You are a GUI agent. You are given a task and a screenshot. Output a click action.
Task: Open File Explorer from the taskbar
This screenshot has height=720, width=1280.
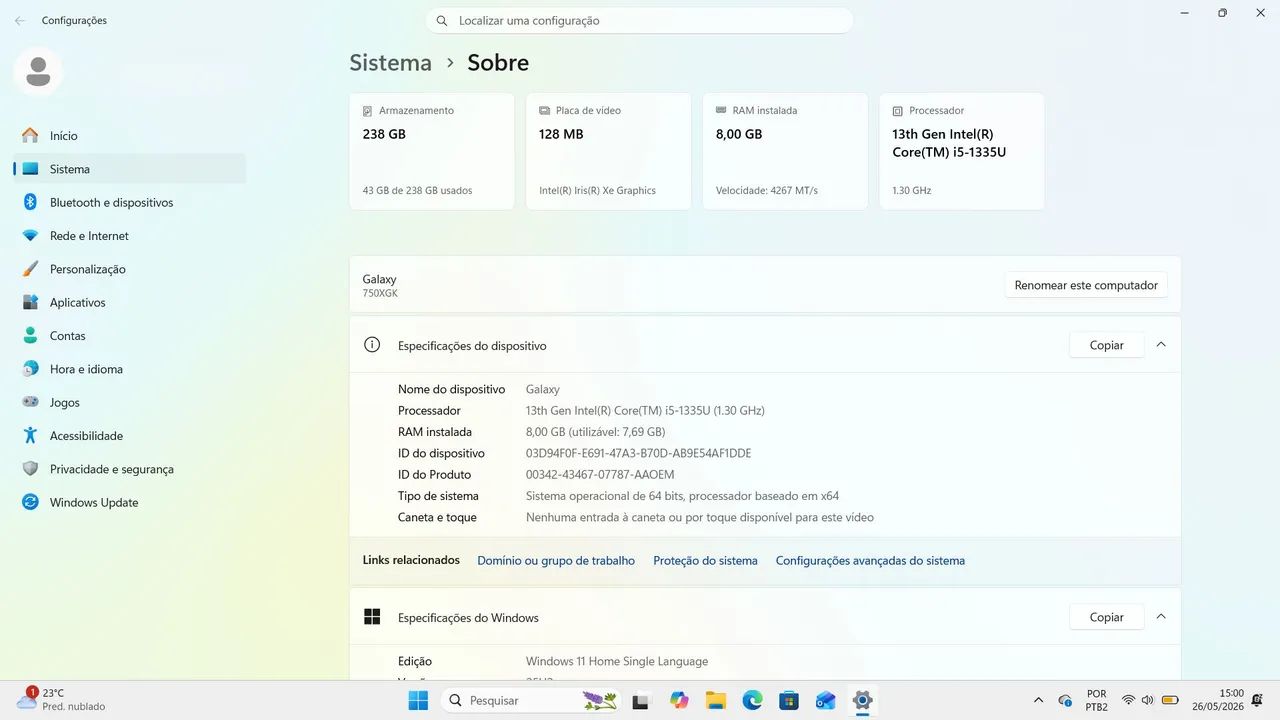tap(715, 700)
